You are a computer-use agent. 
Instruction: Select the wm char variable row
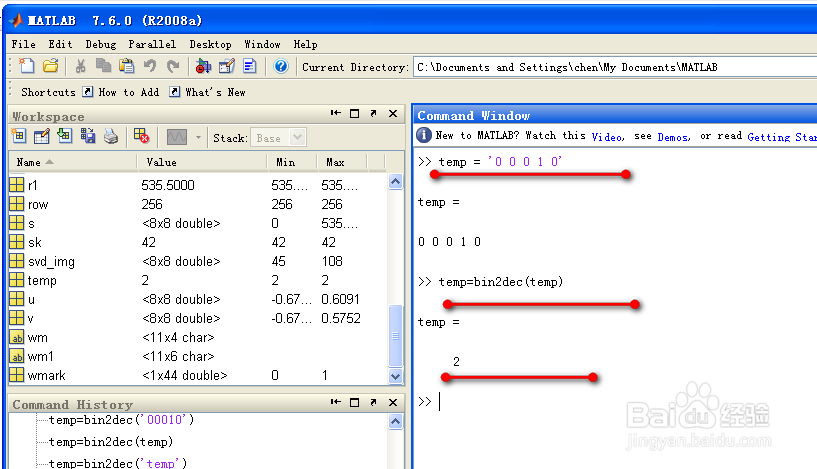[x=198, y=337]
